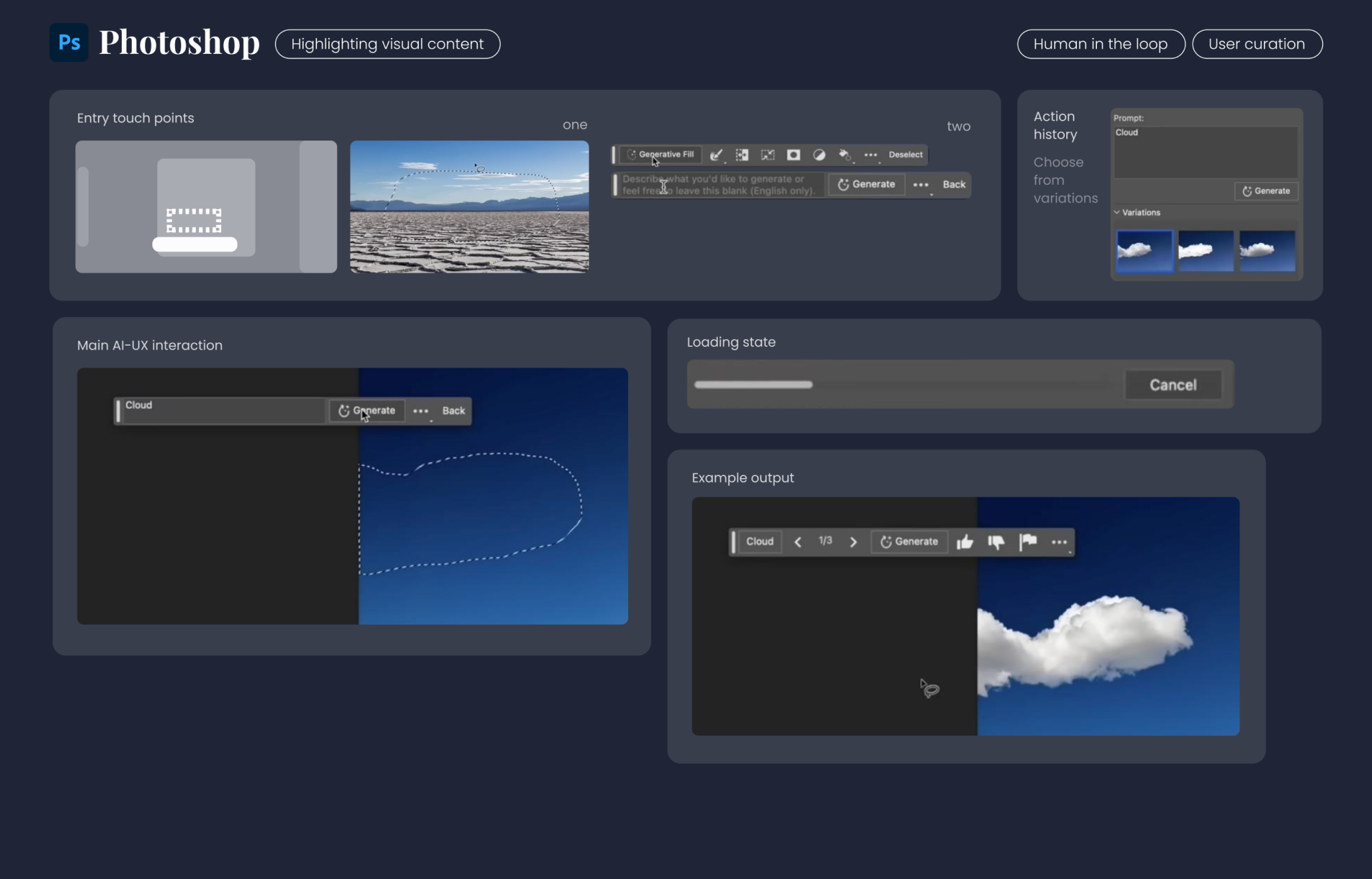The height and width of the screenshot is (879, 1372).
Task: Click the User curation tag
Action: pyautogui.click(x=1256, y=44)
